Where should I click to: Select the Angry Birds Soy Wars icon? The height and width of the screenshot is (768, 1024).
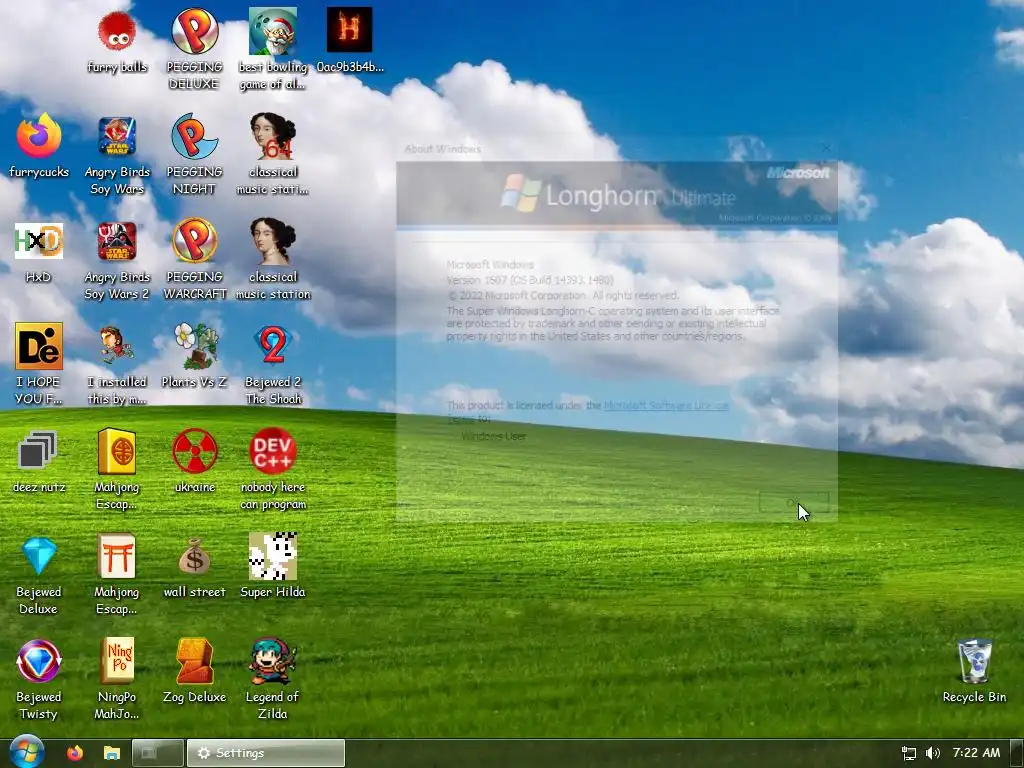tap(117, 155)
